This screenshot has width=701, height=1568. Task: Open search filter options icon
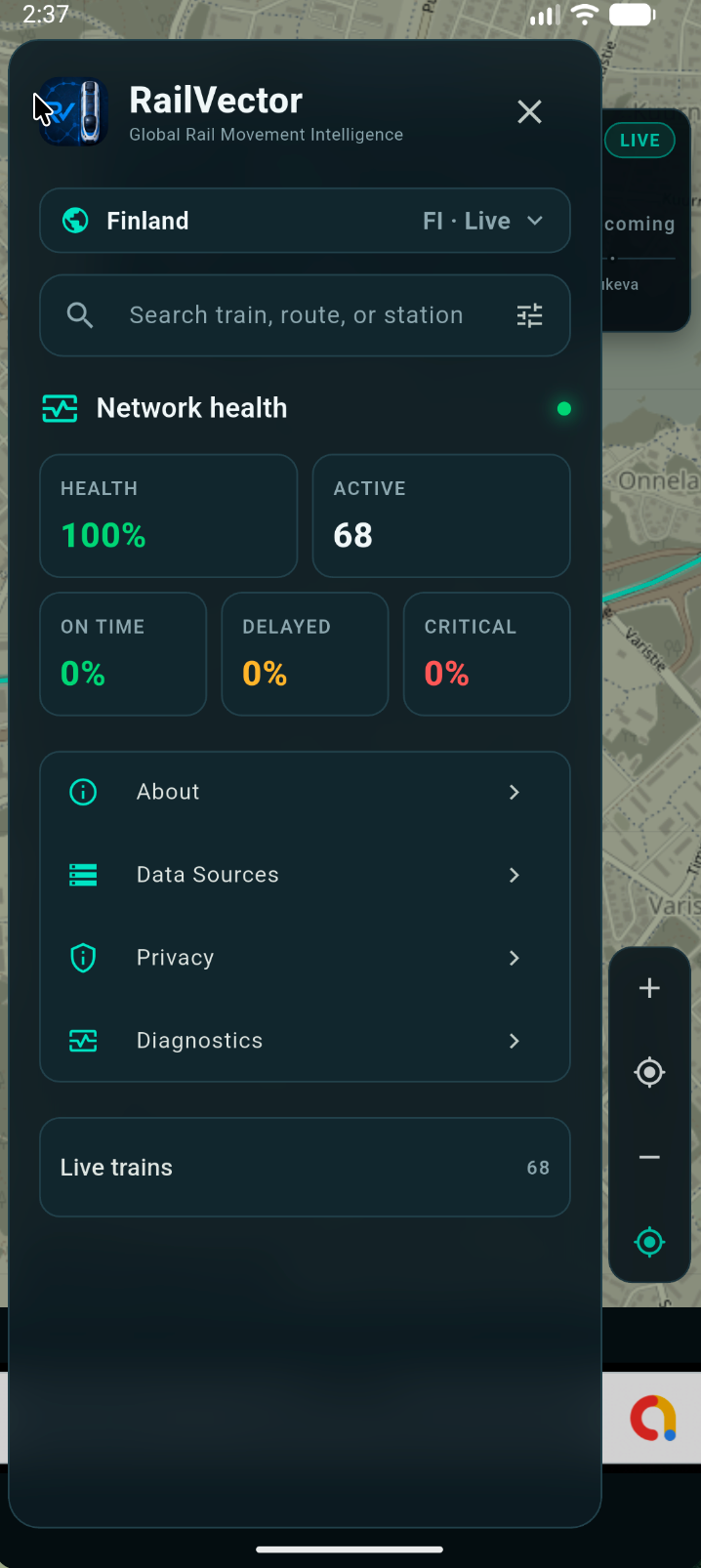pyautogui.click(x=529, y=315)
